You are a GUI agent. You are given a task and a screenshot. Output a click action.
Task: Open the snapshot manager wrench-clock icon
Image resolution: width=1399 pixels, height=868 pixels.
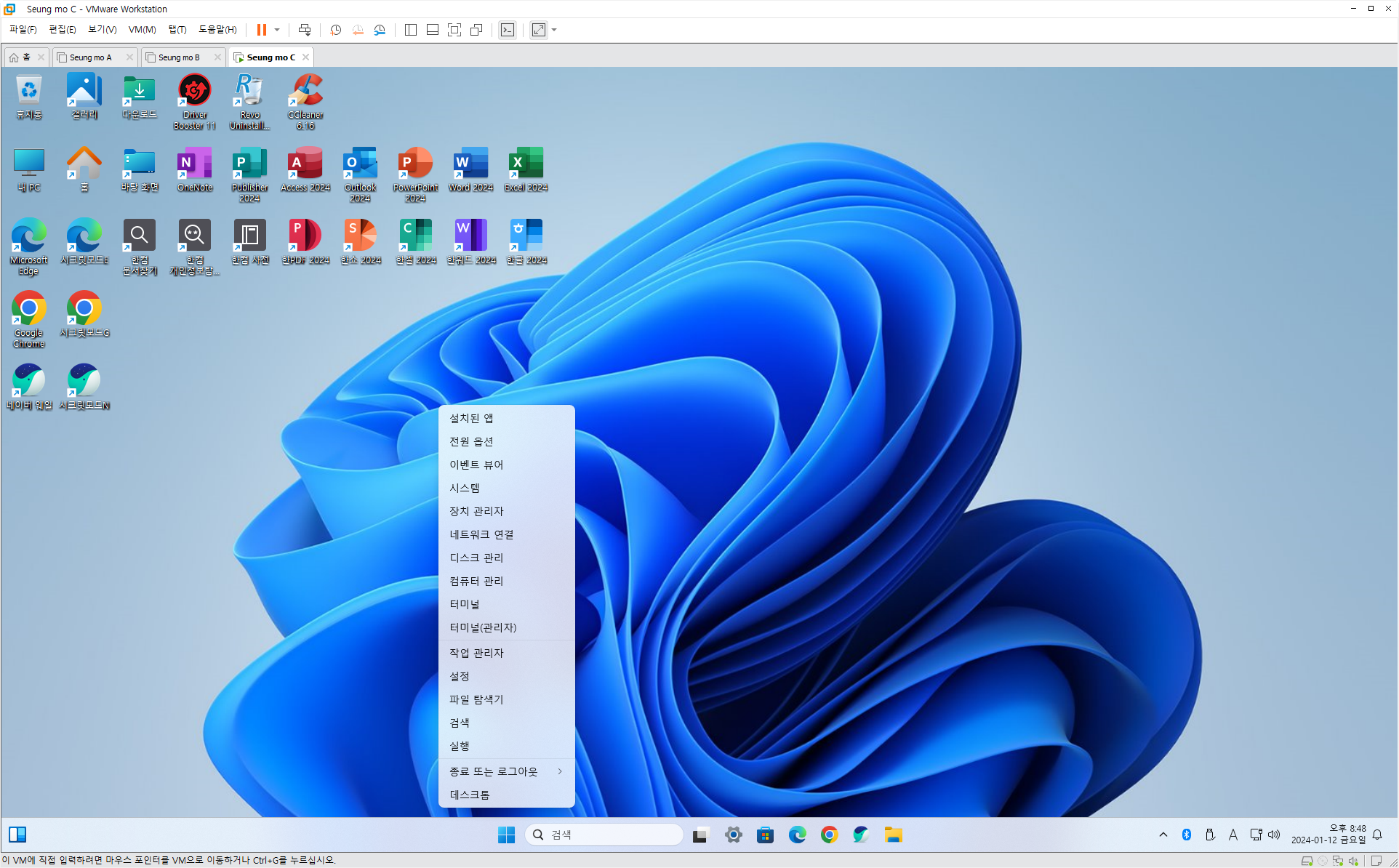(380, 30)
